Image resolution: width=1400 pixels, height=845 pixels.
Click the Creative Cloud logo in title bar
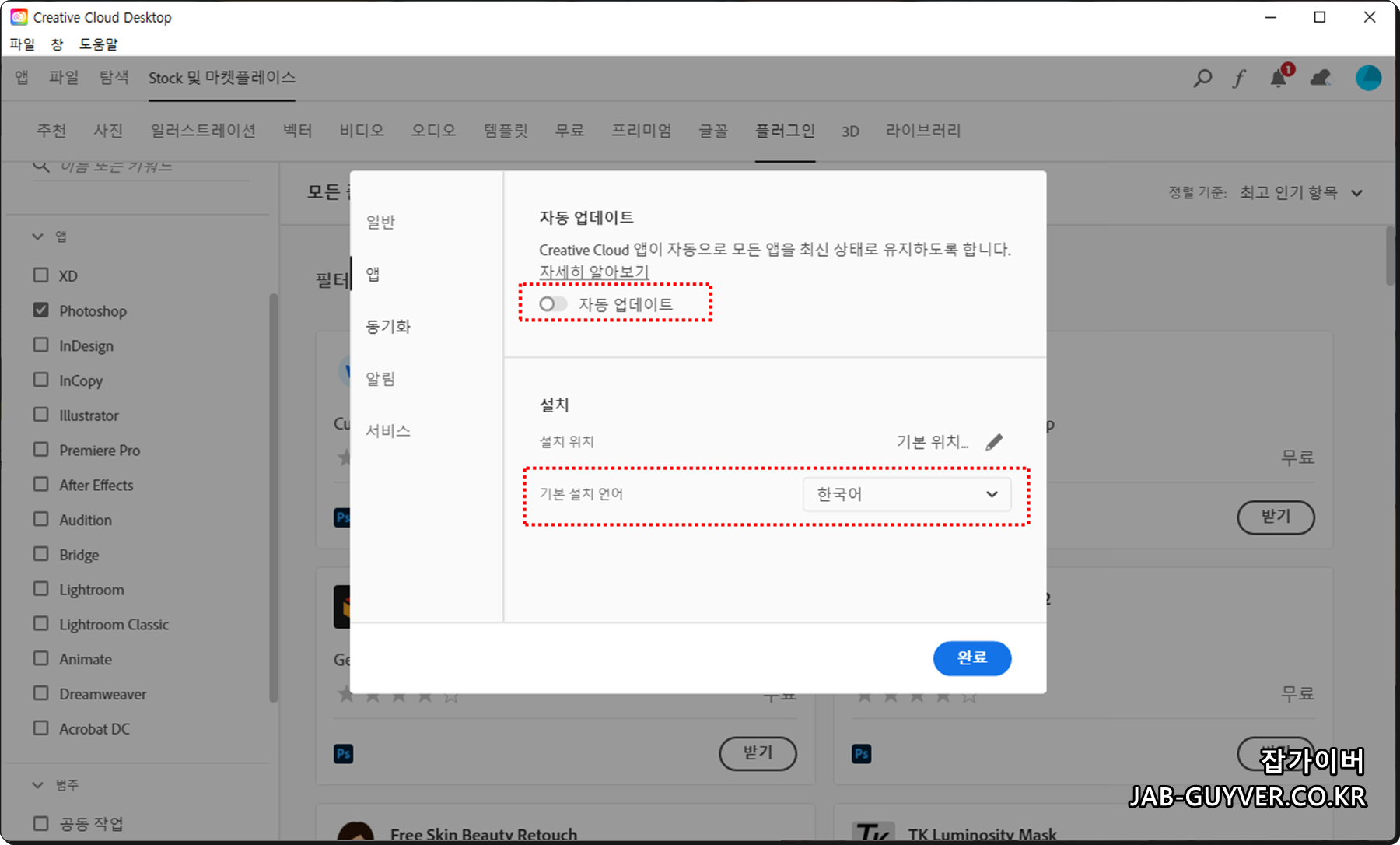(x=19, y=17)
